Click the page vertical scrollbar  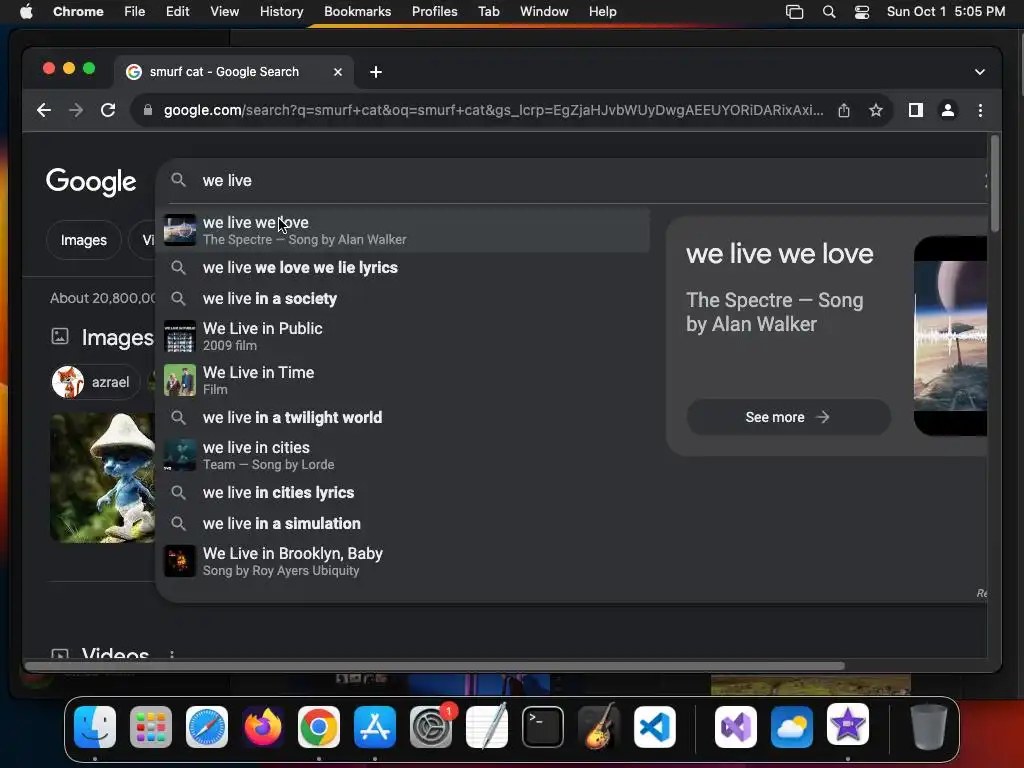pos(995,183)
